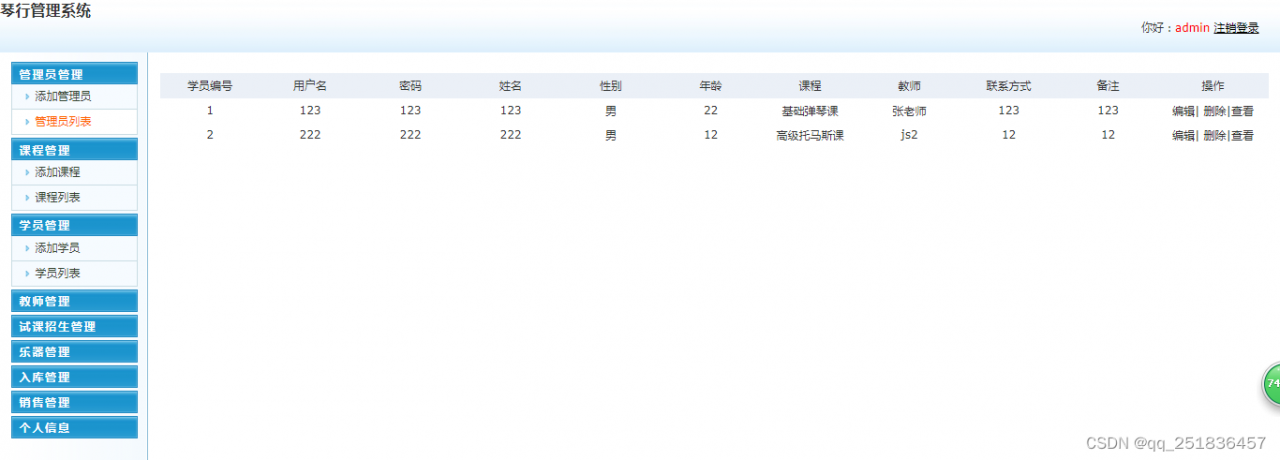
Task: Click the green circular badge at right edge
Action: [1271, 384]
